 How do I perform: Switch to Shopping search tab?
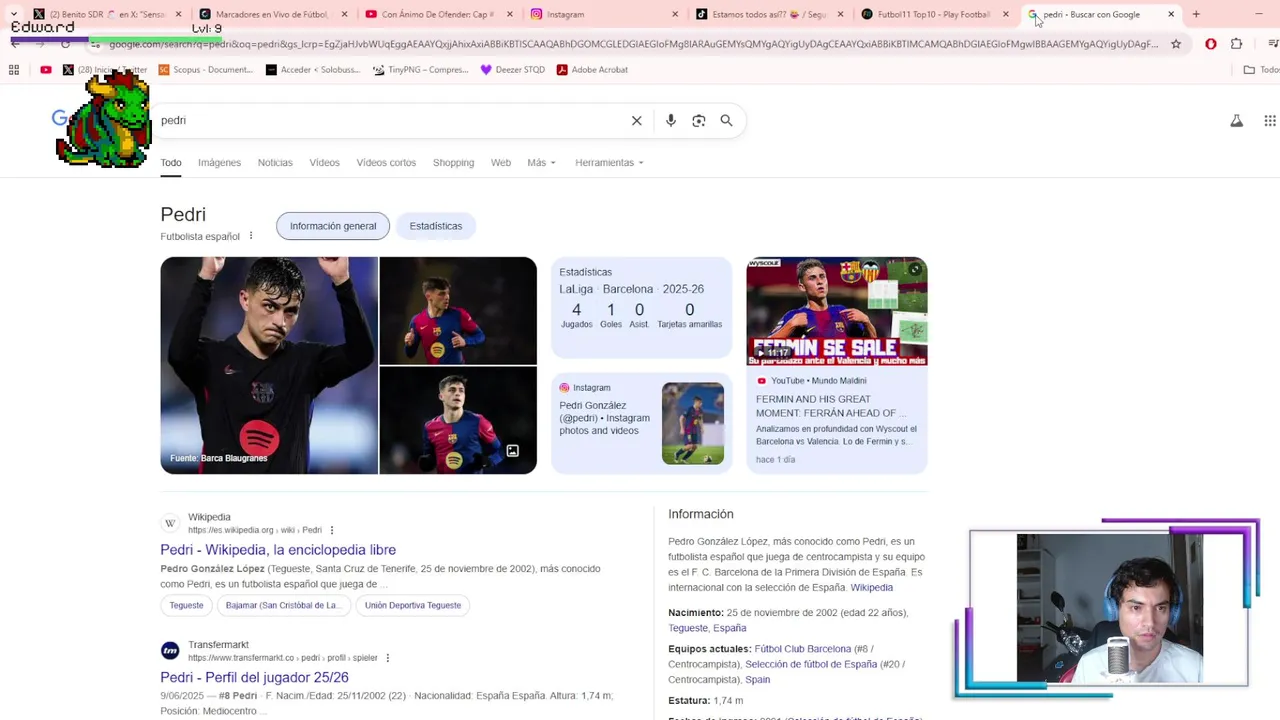coord(453,162)
